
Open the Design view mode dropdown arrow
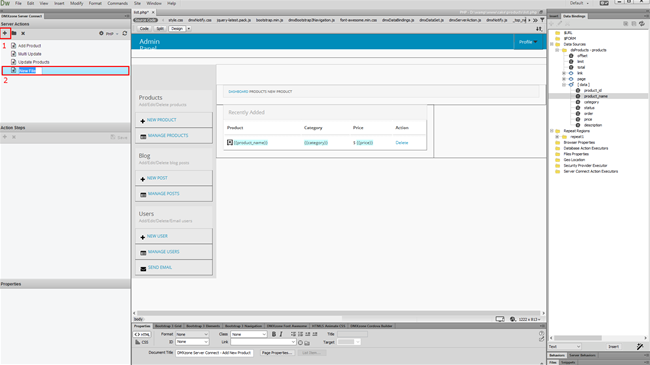pyautogui.click(x=189, y=29)
